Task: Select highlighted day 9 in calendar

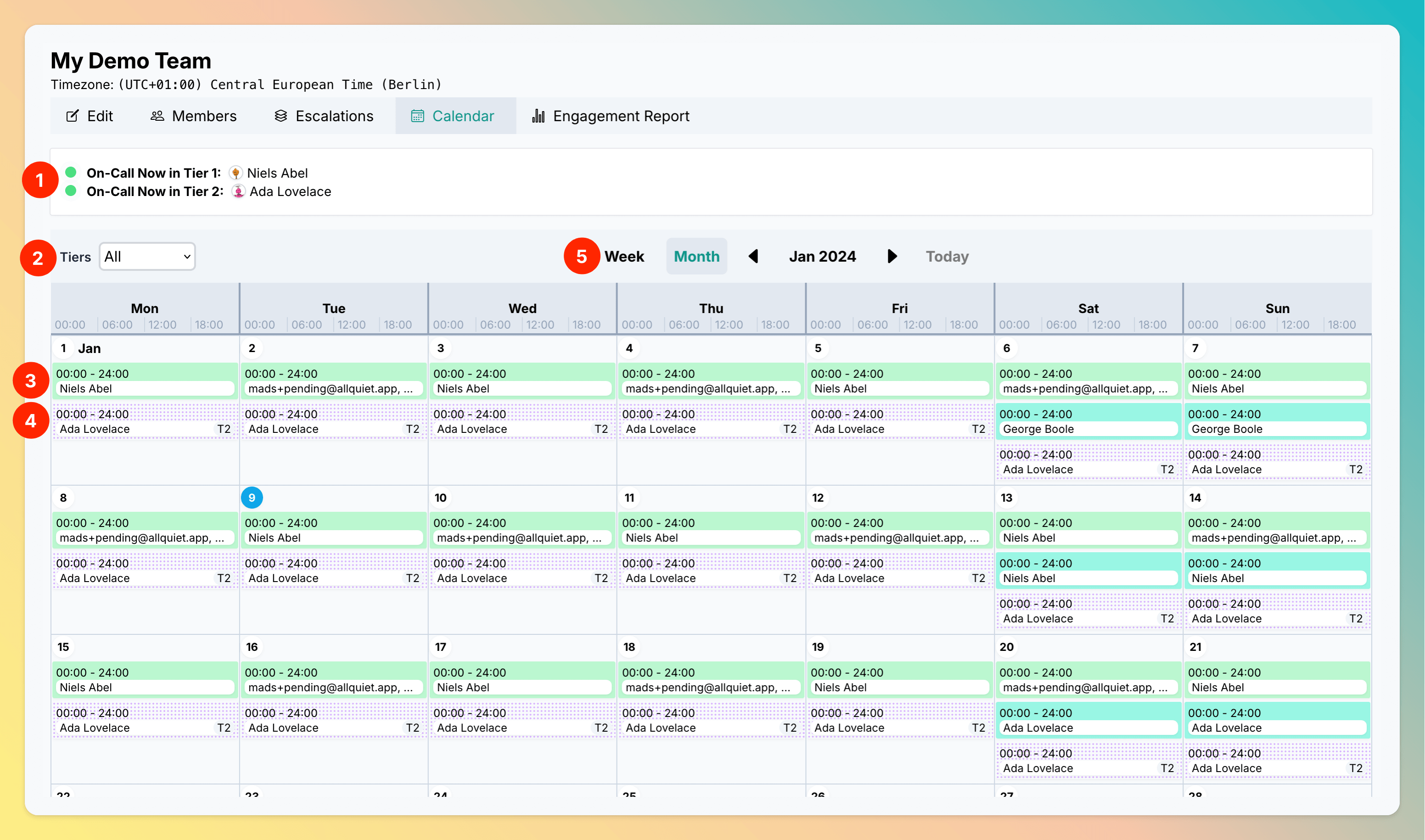Action: tap(252, 498)
